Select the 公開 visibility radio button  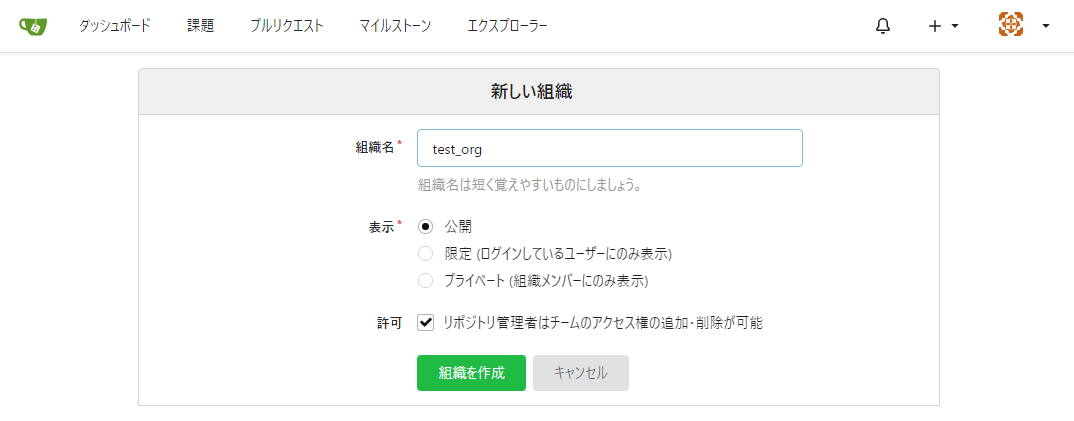pos(426,227)
